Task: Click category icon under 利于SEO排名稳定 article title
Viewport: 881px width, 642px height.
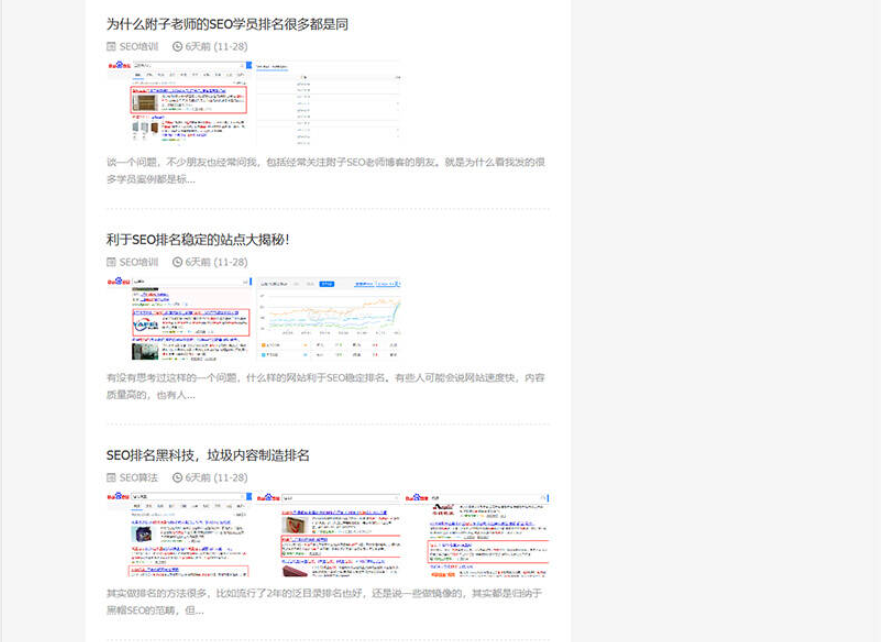Action: coord(112,262)
